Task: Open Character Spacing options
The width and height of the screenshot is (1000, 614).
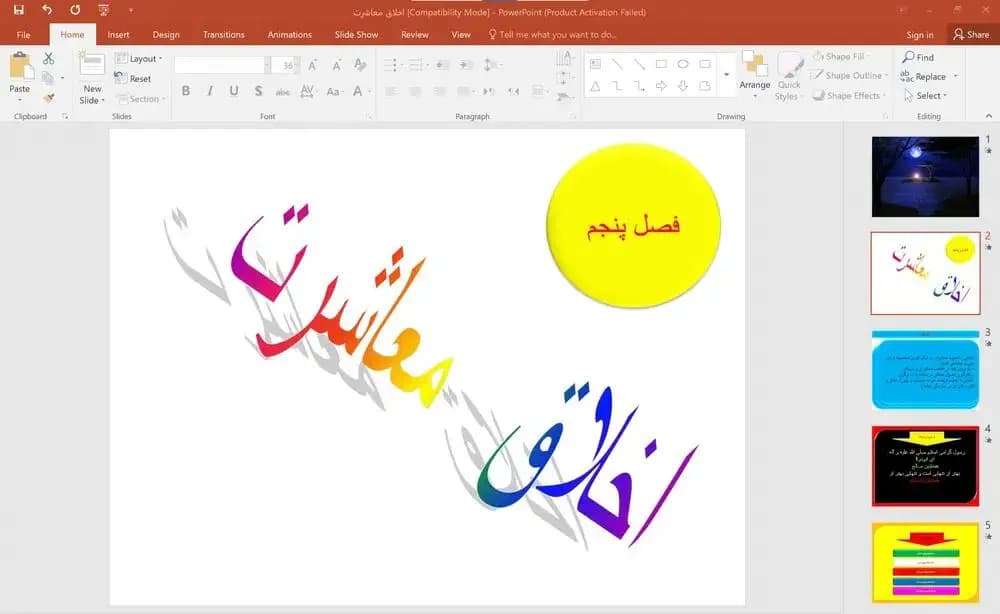Action: tap(307, 91)
